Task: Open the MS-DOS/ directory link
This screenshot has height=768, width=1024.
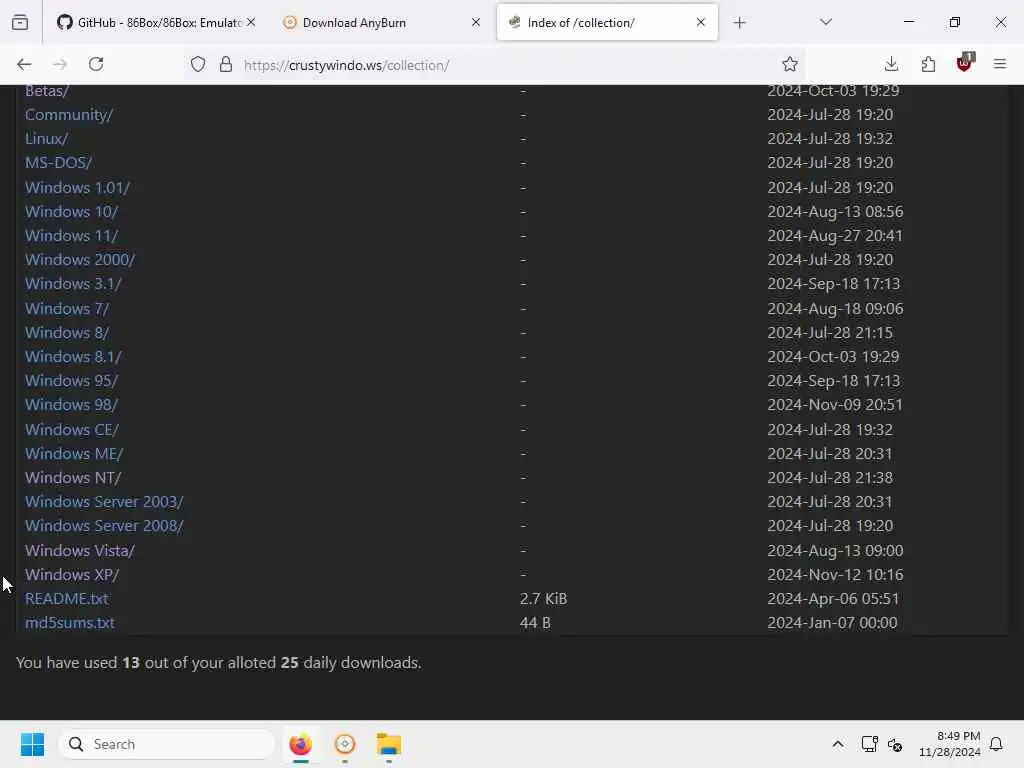Action: pyautogui.click(x=59, y=163)
